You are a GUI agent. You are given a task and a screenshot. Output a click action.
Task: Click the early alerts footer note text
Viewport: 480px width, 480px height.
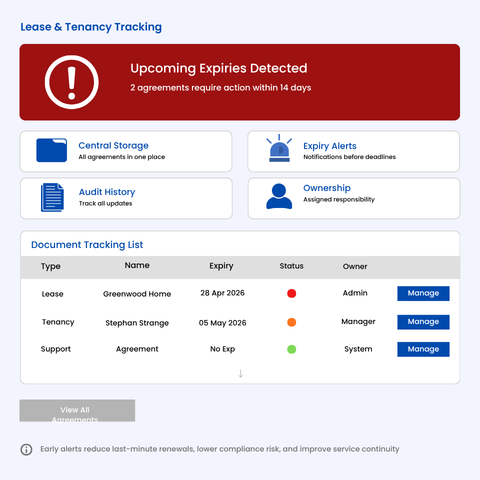[220, 449]
